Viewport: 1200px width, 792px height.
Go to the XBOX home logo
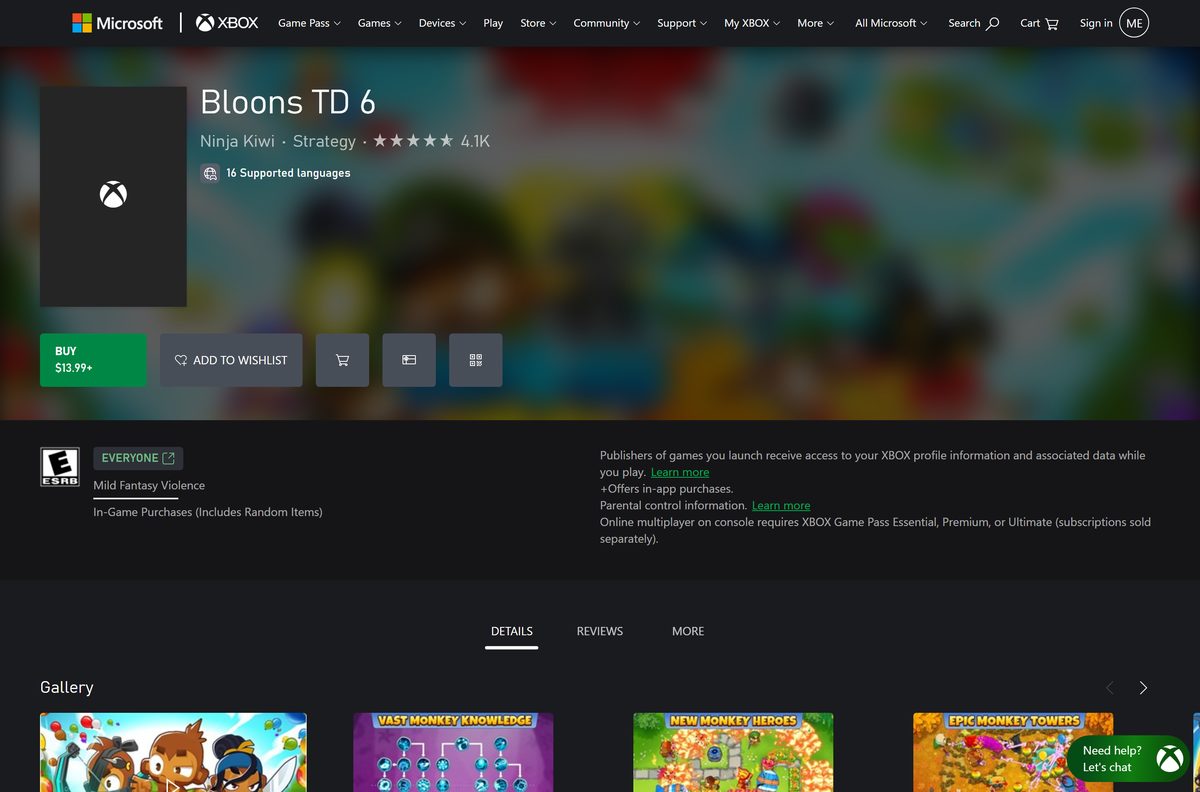227,23
